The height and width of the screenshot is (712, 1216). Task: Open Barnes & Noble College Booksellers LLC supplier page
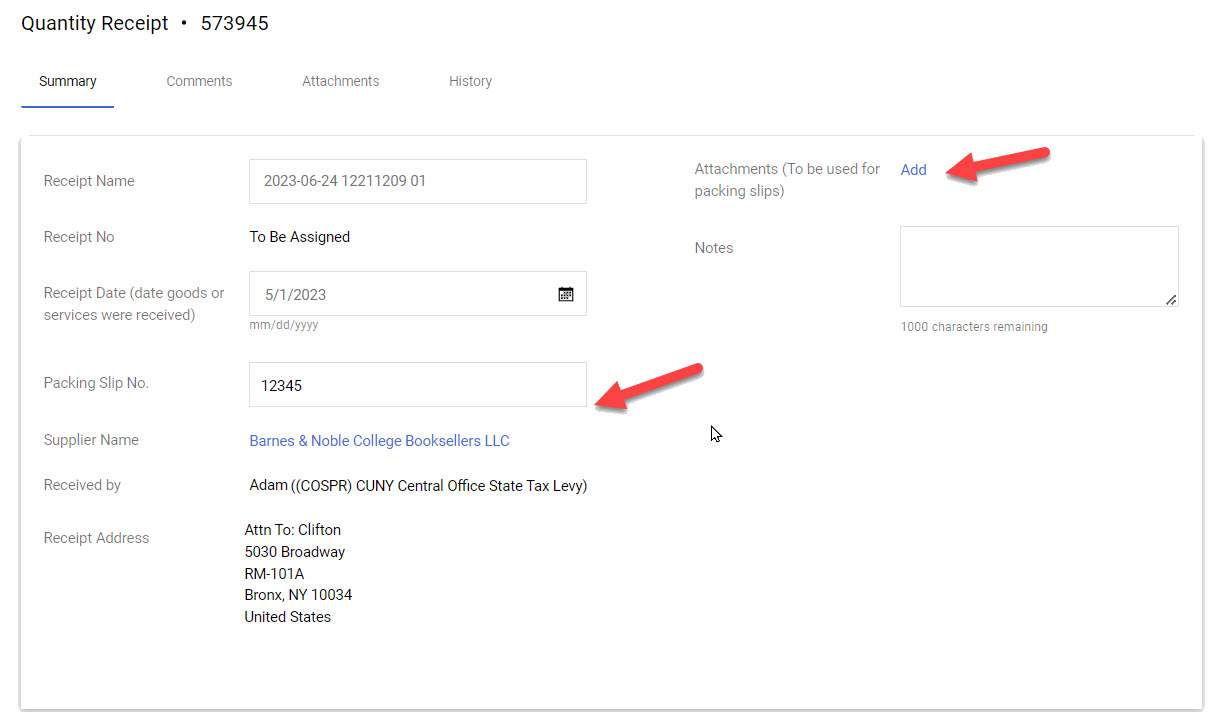(x=379, y=440)
